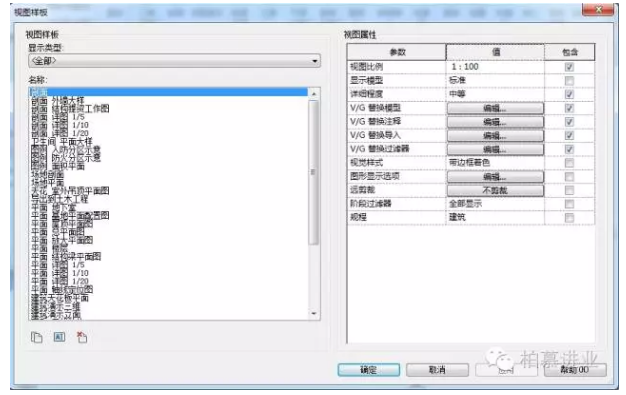The width and height of the screenshot is (626, 395).
Task: Select template 剖面_详图 1/20
Action: 60,133
